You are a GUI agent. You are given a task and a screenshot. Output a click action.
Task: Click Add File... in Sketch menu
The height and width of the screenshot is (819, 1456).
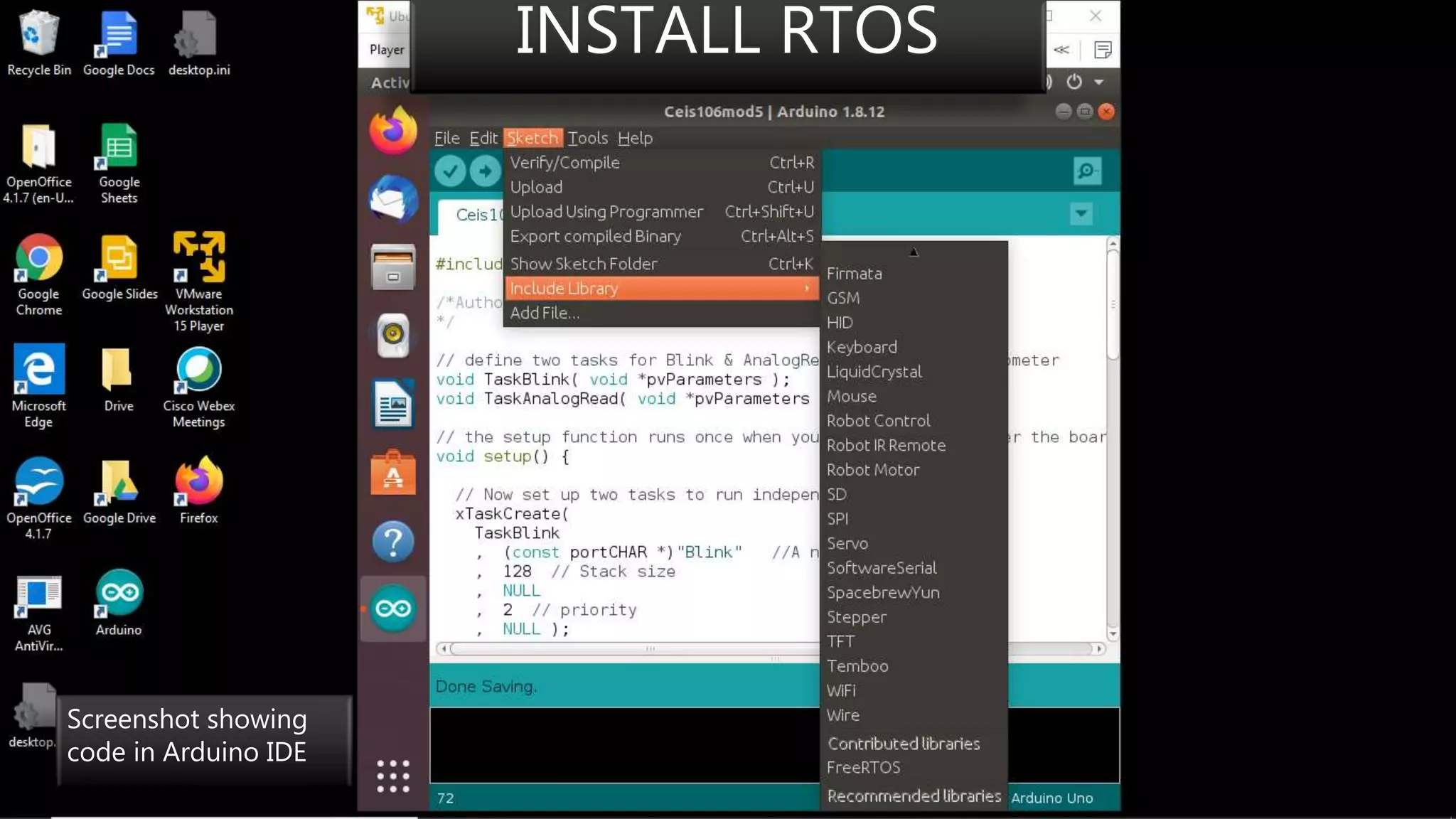click(x=545, y=313)
